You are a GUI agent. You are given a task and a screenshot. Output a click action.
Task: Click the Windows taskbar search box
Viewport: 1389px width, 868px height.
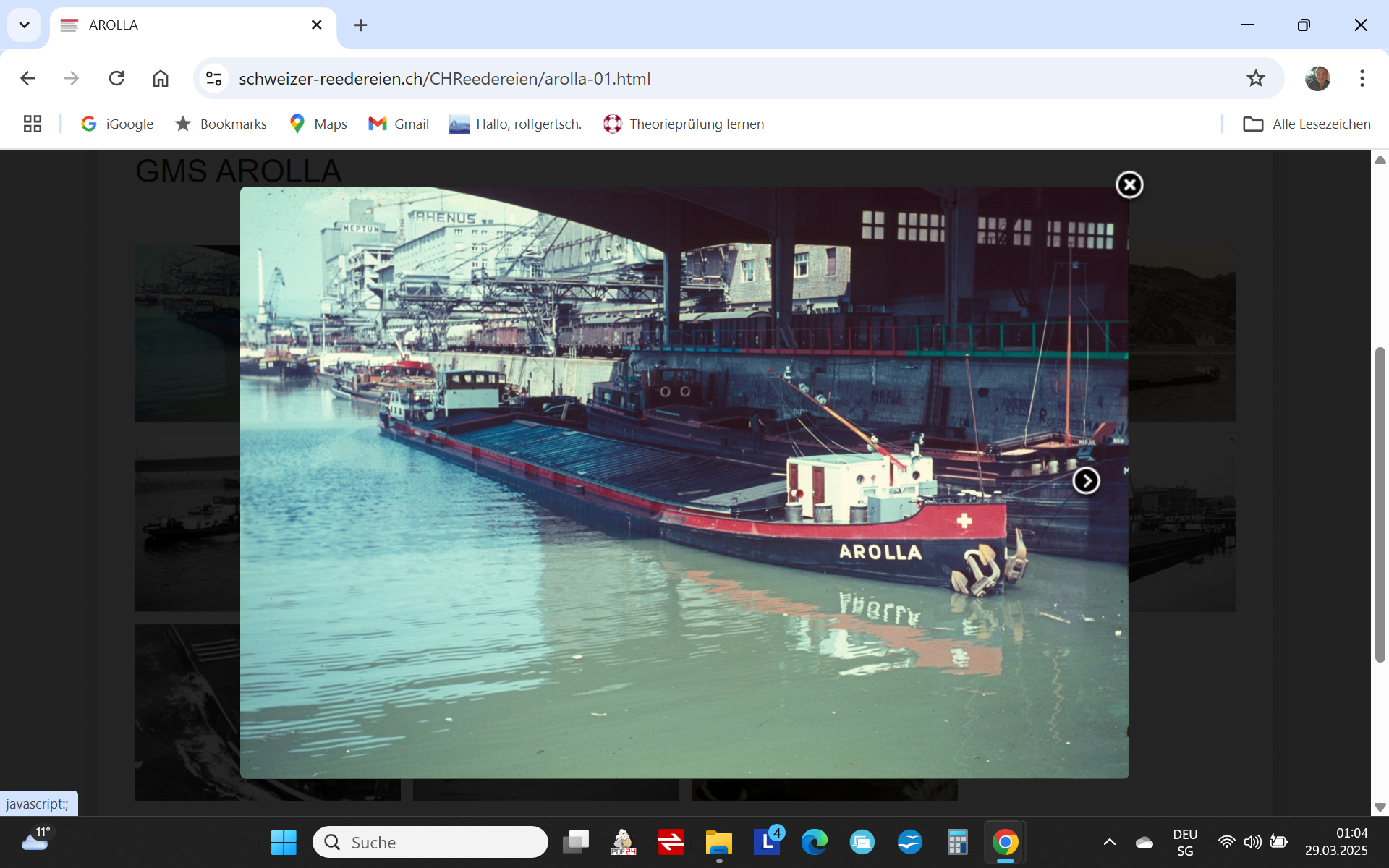(x=430, y=842)
